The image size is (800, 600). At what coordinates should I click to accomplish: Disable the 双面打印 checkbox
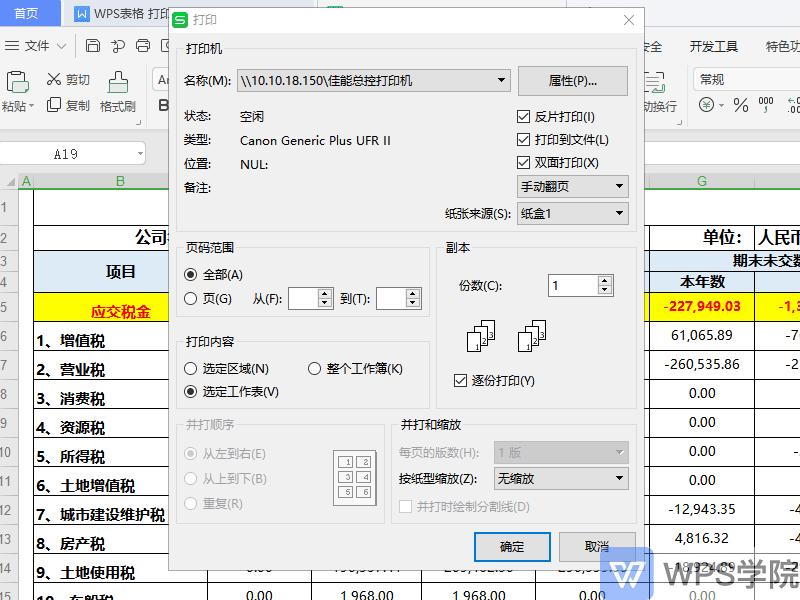point(524,162)
